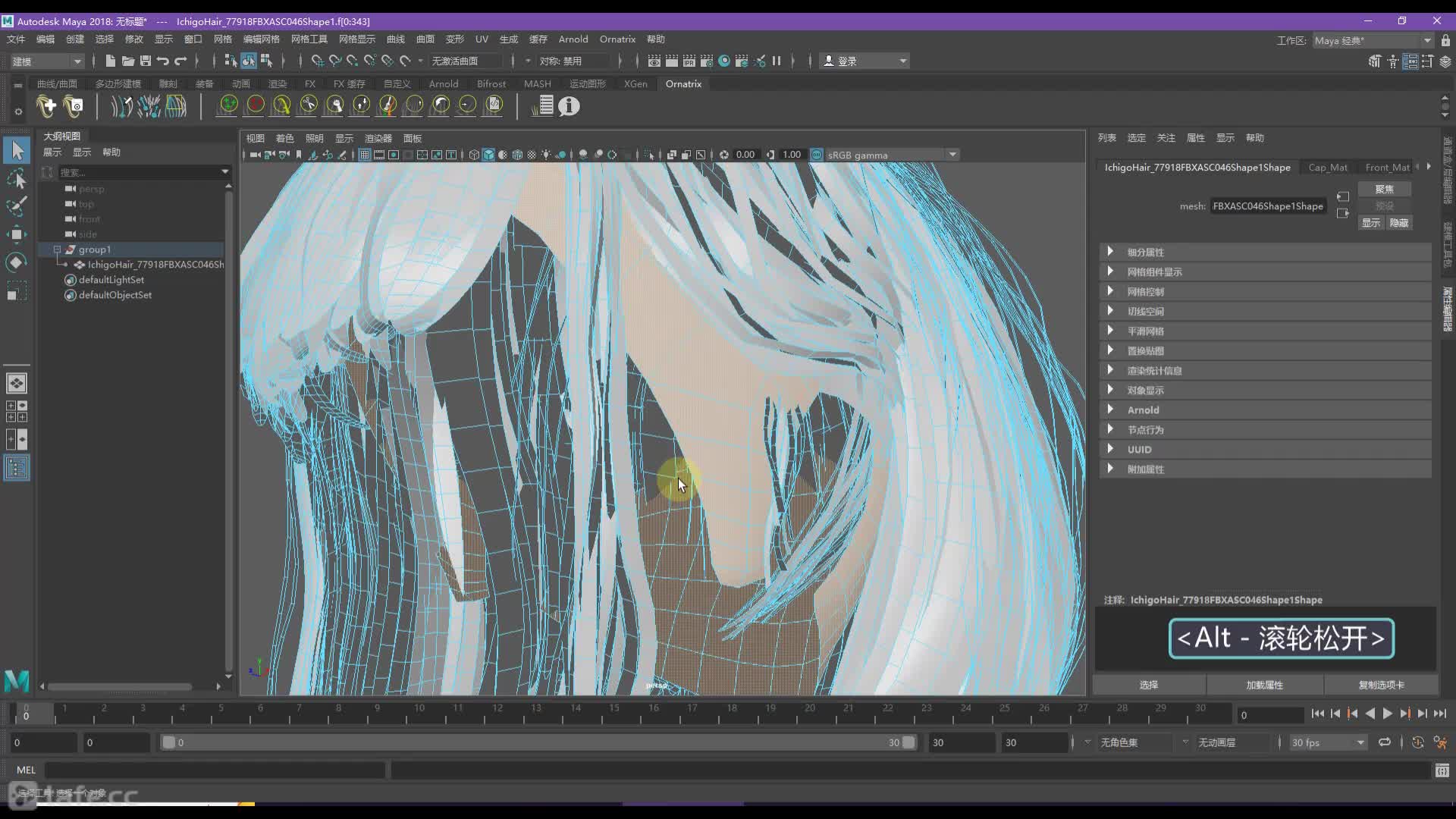Open the 网格工具 menu
Image resolution: width=1456 pixels, height=819 pixels.
click(x=309, y=39)
